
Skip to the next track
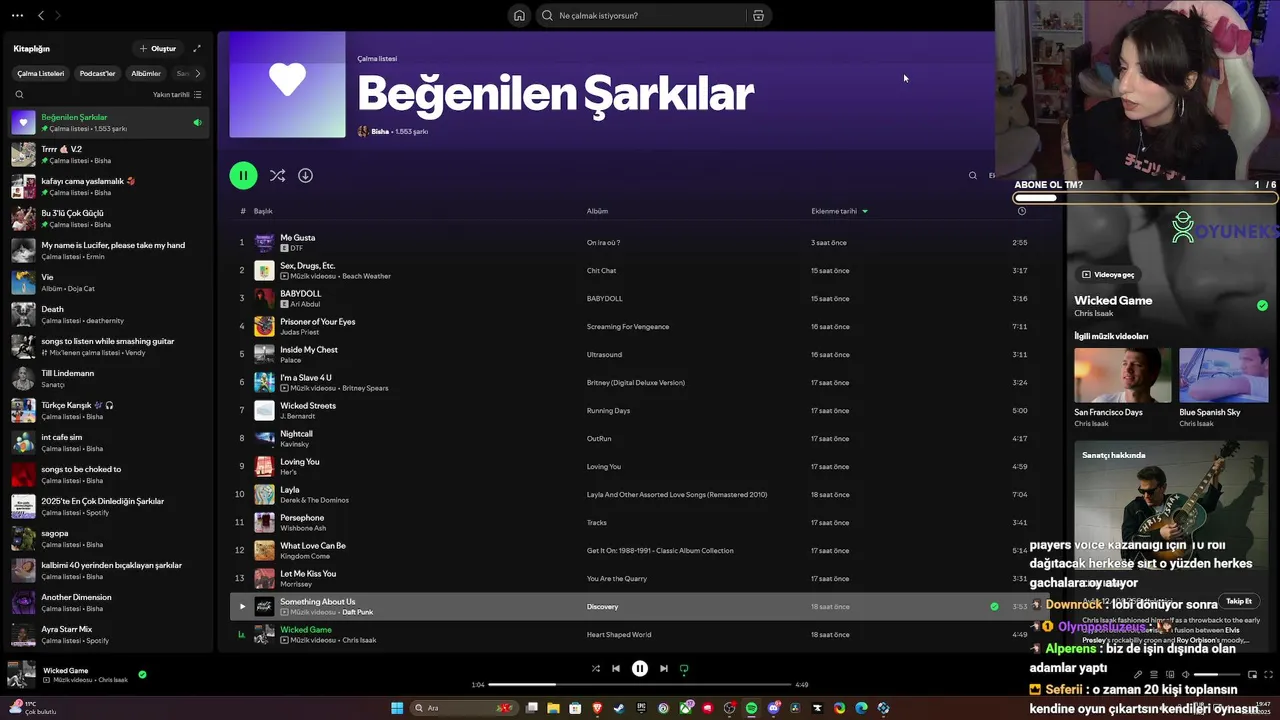(x=663, y=668)
